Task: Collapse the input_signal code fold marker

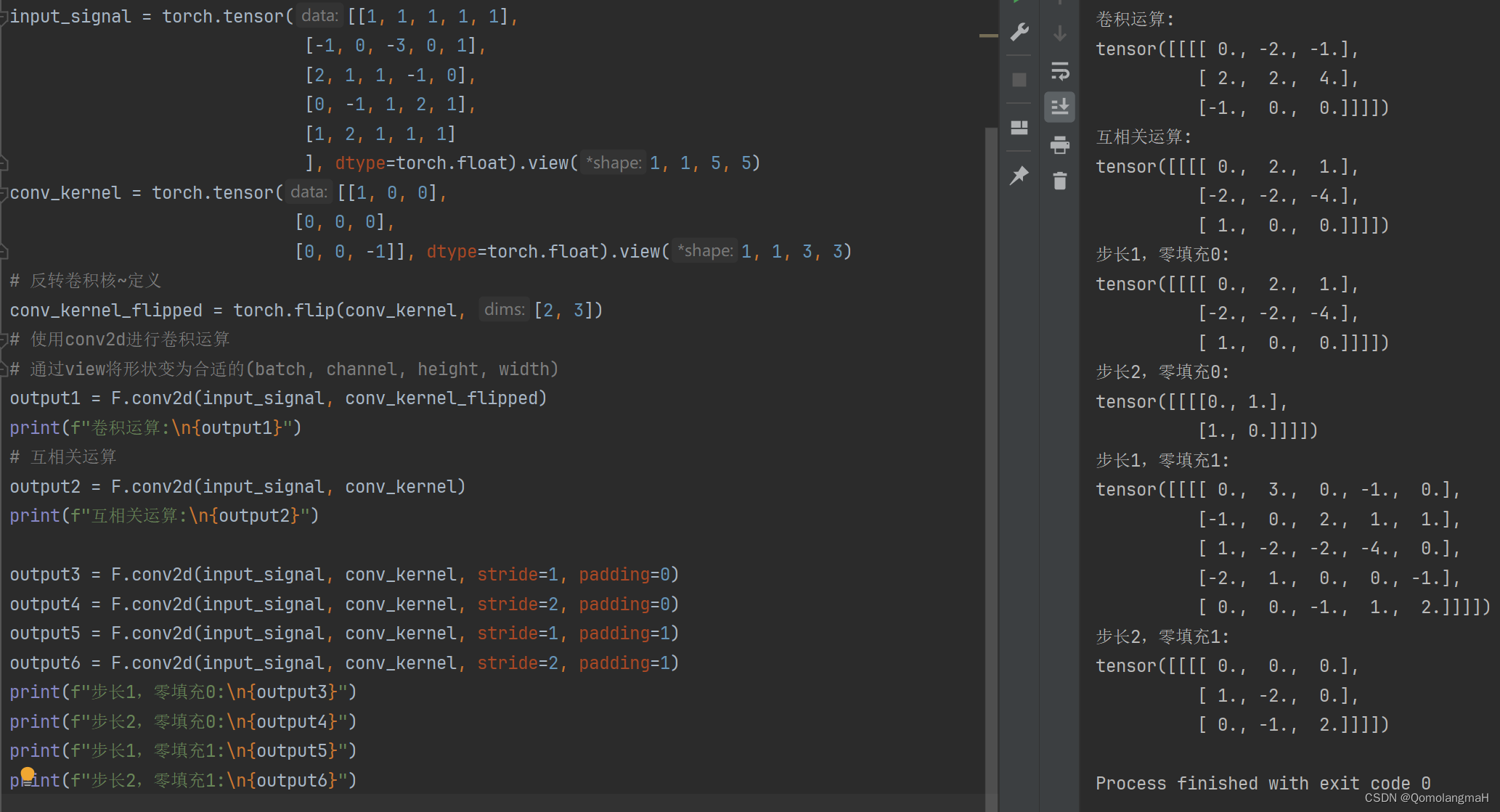Action: [x=4, y=17]
